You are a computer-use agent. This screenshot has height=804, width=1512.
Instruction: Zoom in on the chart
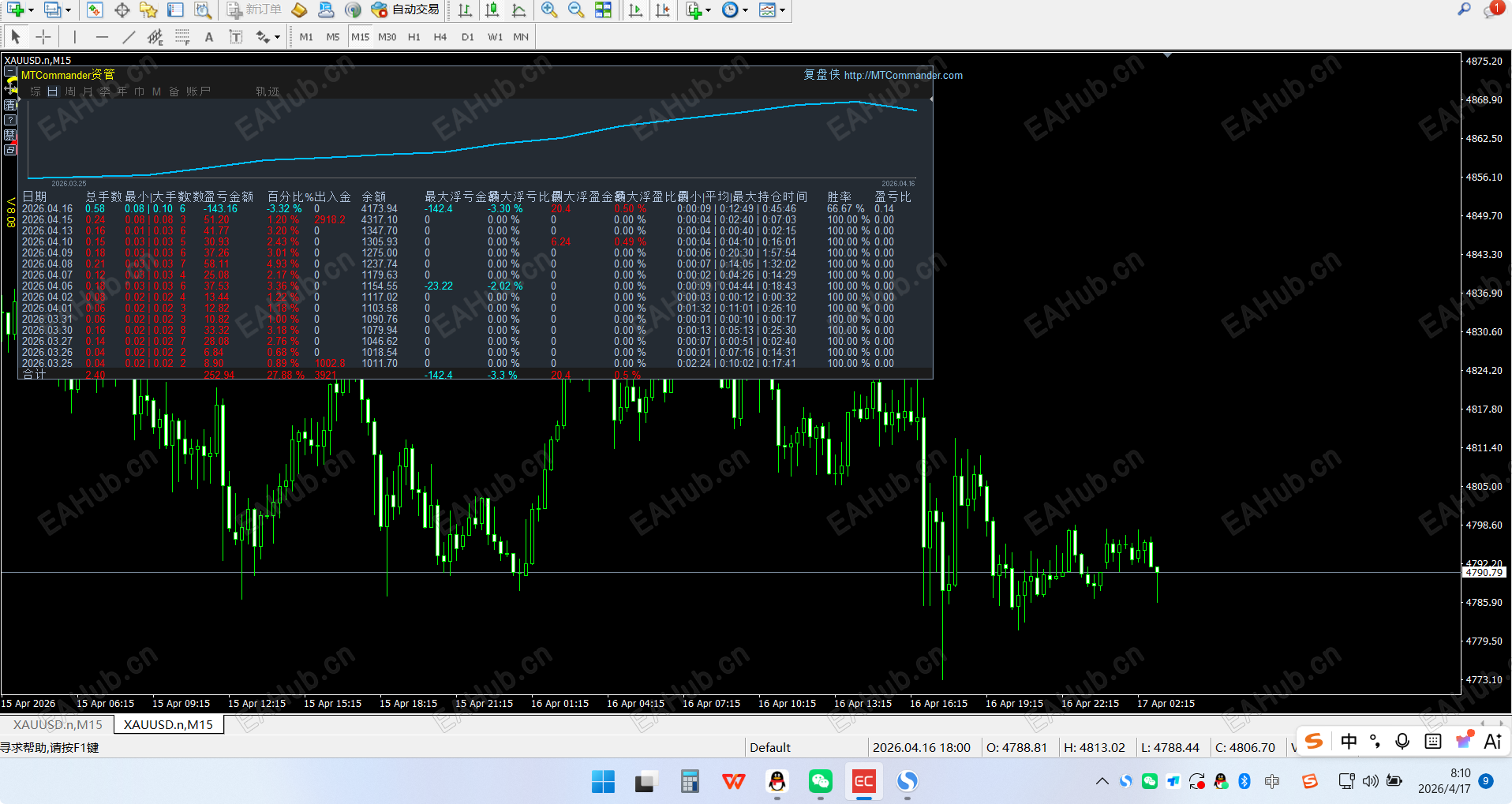pos(549,9)
